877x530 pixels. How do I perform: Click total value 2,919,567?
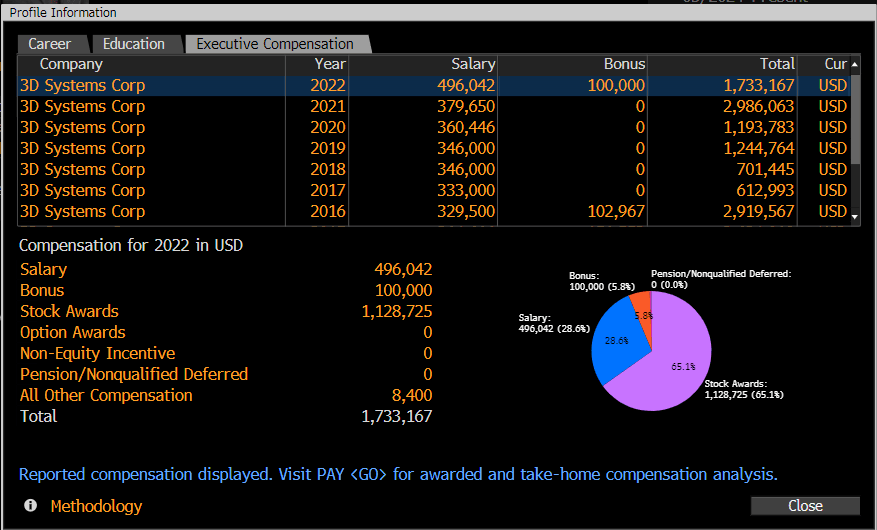pos(758,212)
